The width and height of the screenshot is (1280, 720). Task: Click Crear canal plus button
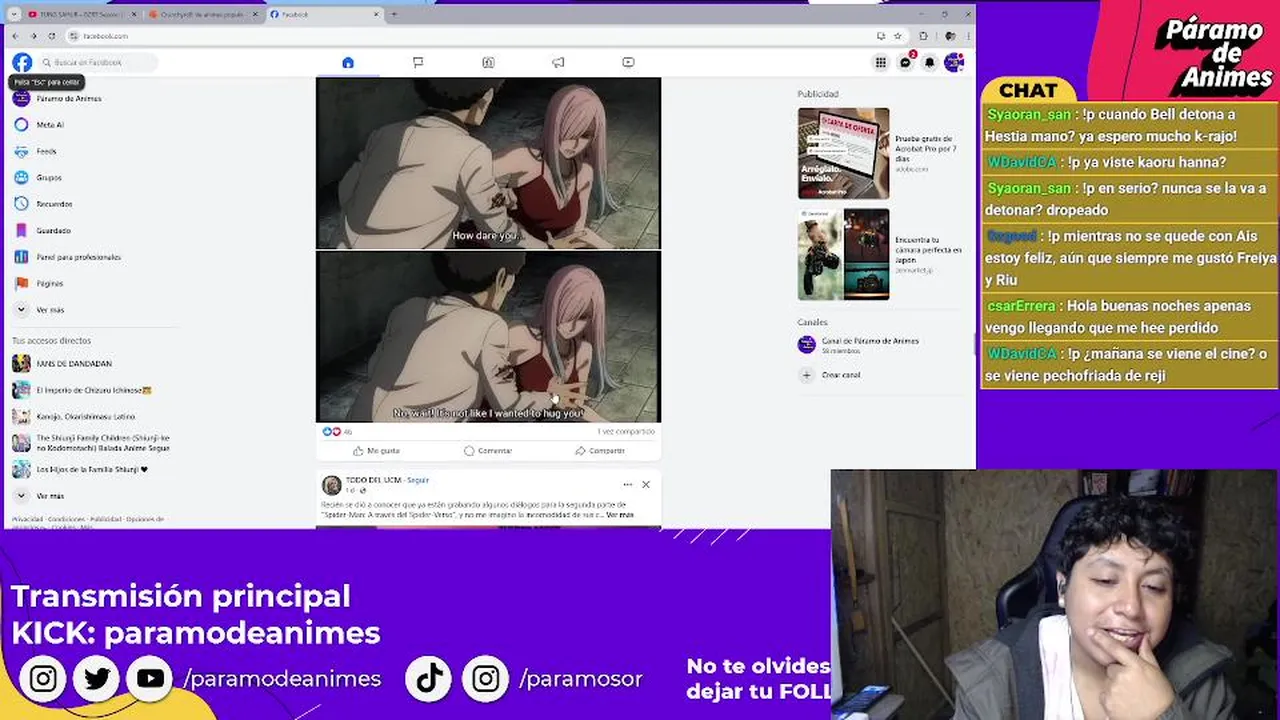(x=807, y=375)
